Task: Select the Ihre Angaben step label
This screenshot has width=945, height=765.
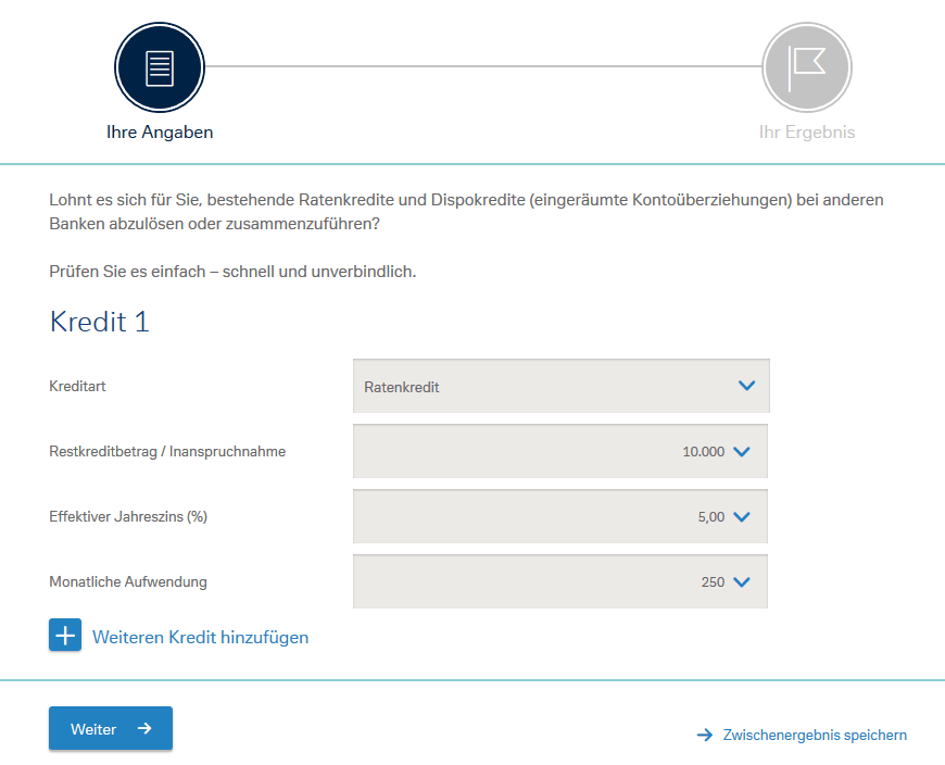Action: 160,132
